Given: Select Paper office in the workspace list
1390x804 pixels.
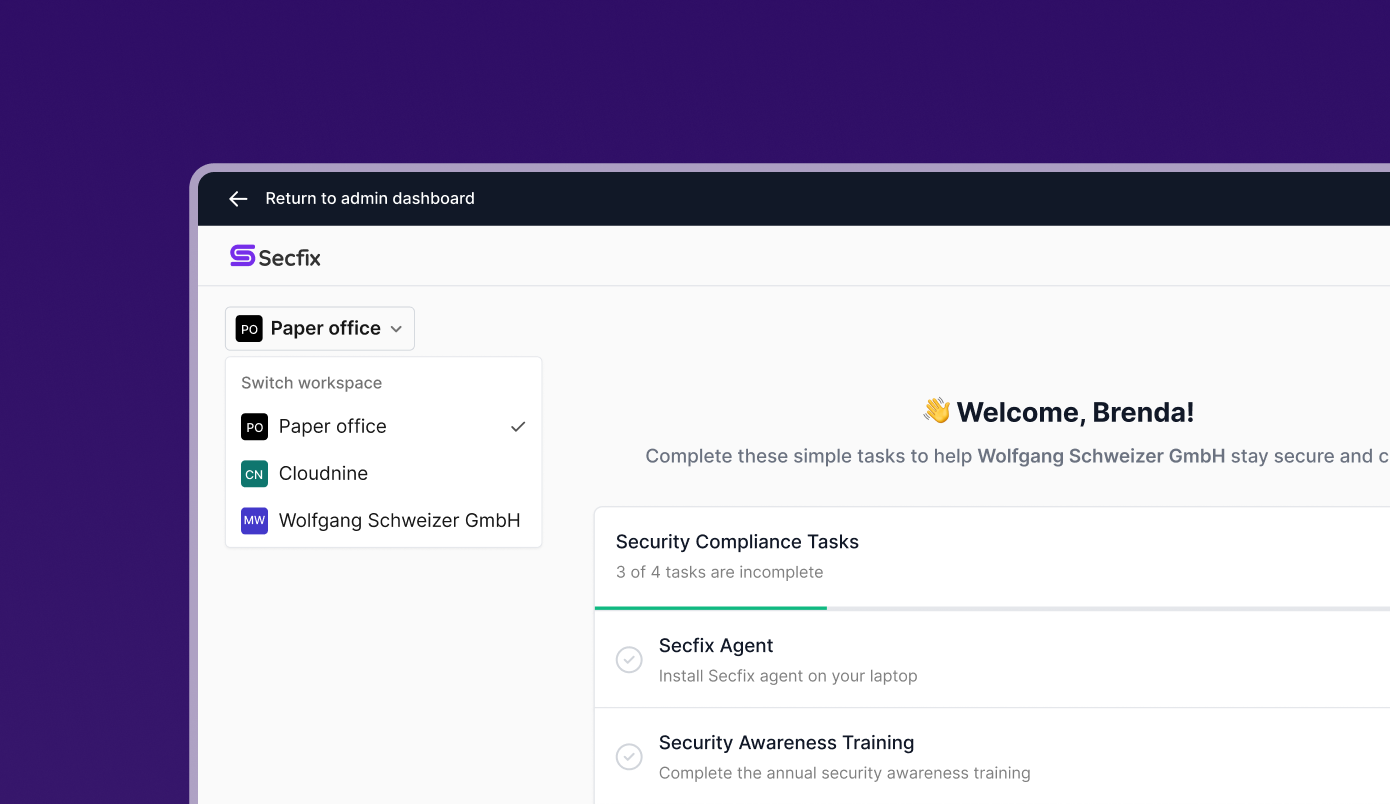Looking at the screenshot, I should click(384, 427).
